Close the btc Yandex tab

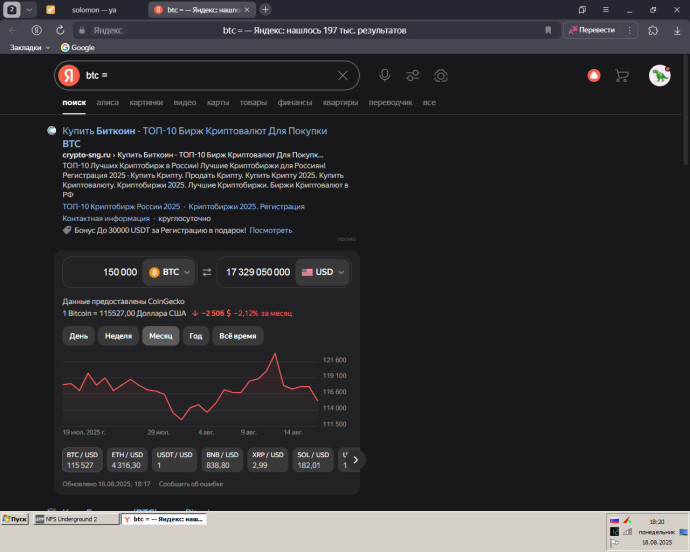pyautogui.click(x=247, y=9)
